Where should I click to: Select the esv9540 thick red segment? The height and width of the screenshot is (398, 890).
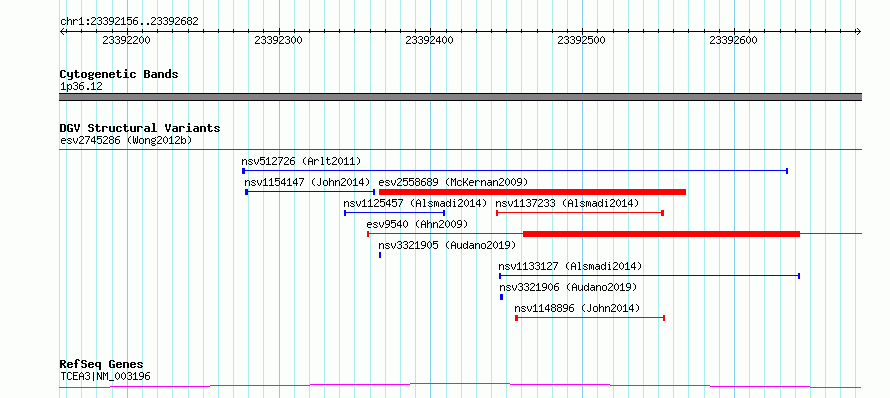(661, 234)
